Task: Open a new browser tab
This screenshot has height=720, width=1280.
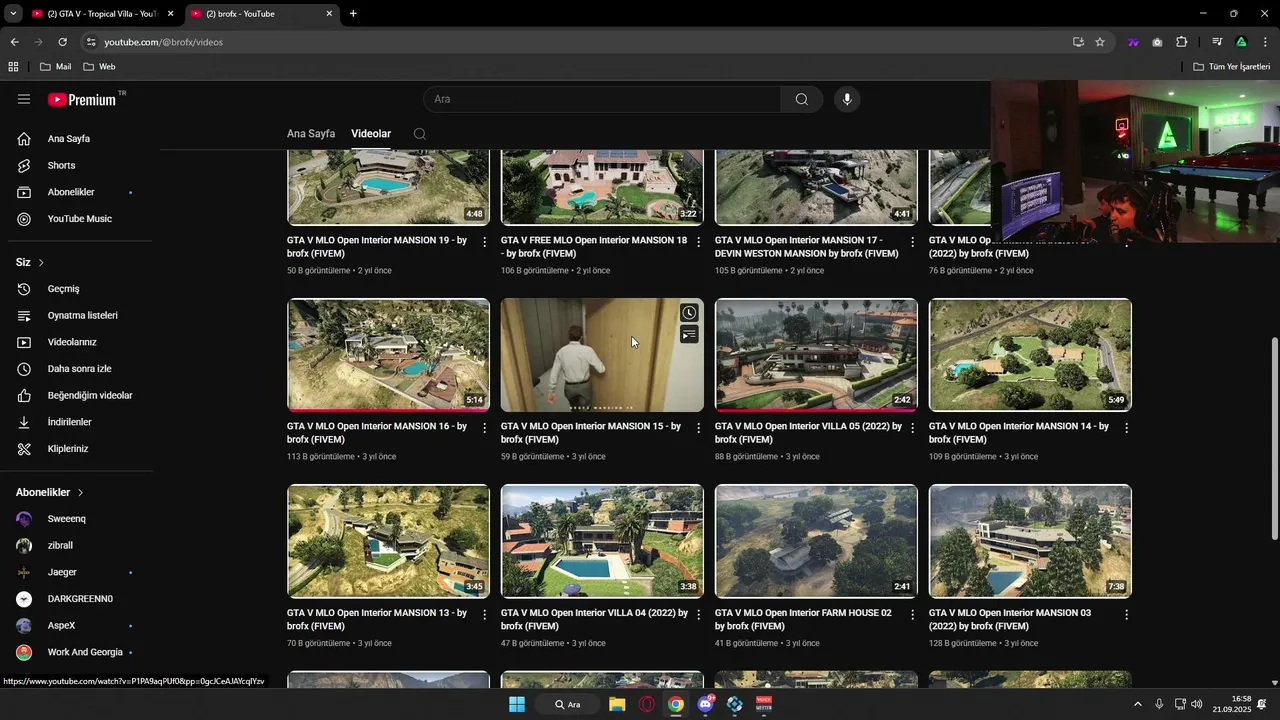Action: [353, 14]
